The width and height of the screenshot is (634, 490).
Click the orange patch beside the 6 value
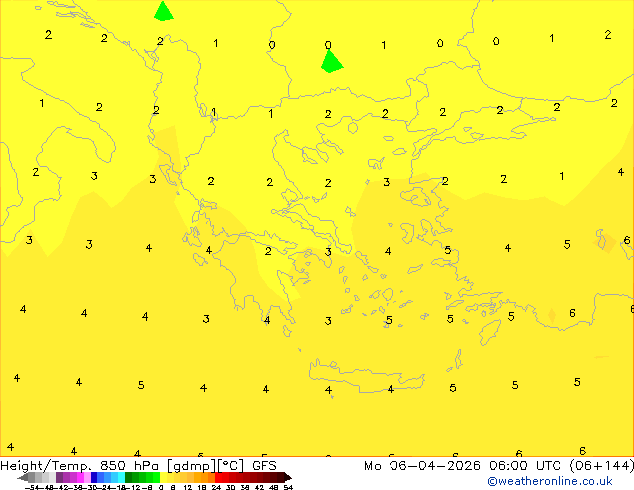[x=604, y=242]
